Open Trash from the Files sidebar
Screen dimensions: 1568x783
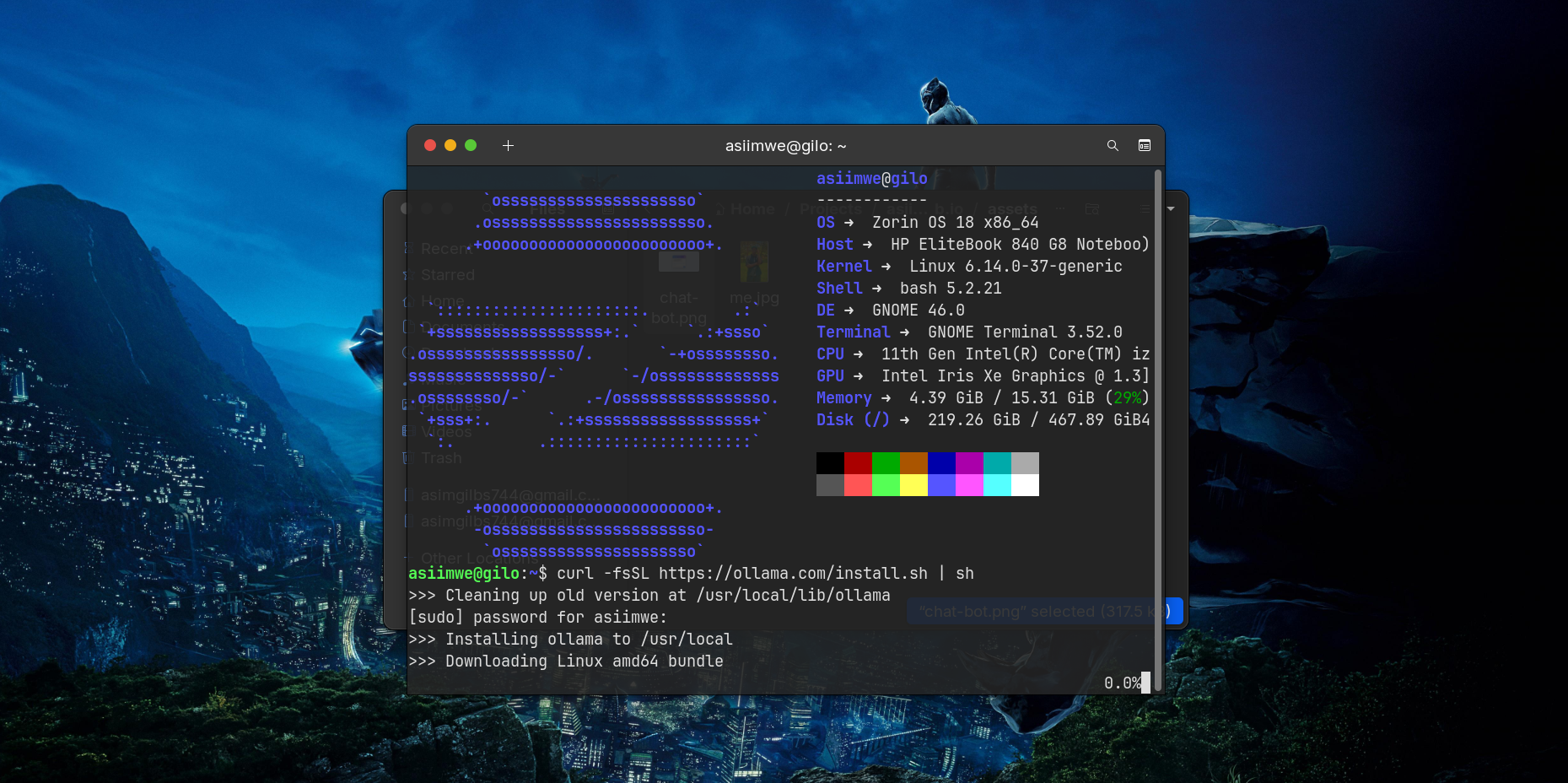[441, 458]
